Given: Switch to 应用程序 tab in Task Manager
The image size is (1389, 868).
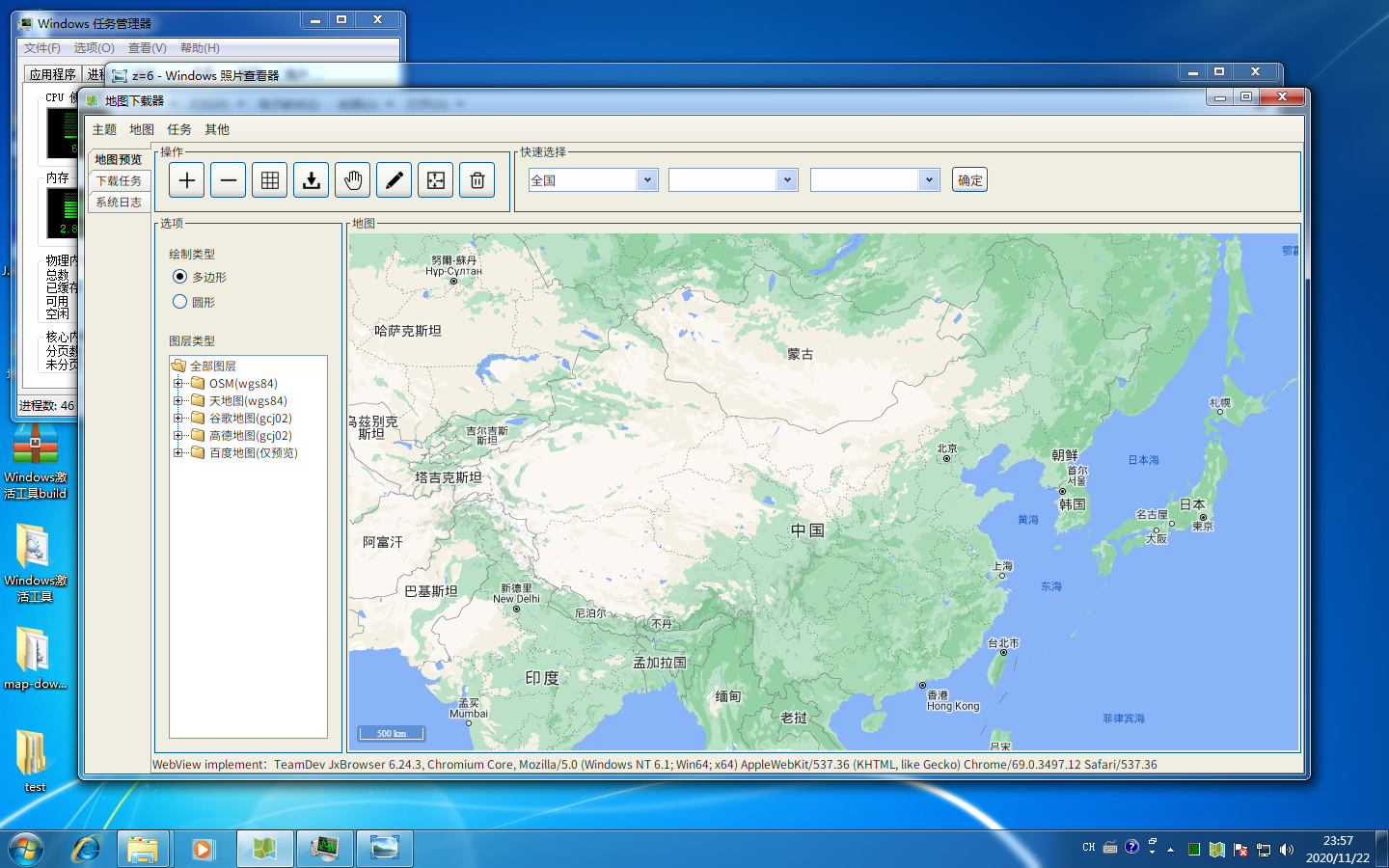Looking at the screenshot, I should coord(52,74).
